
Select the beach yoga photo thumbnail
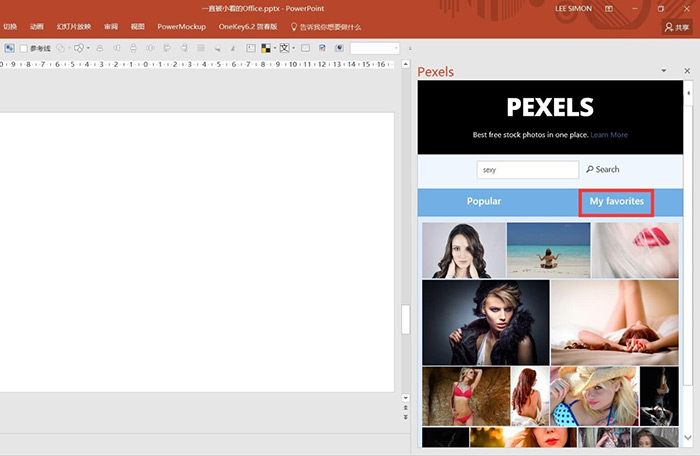pyautogui.click(x=548, y=251)
